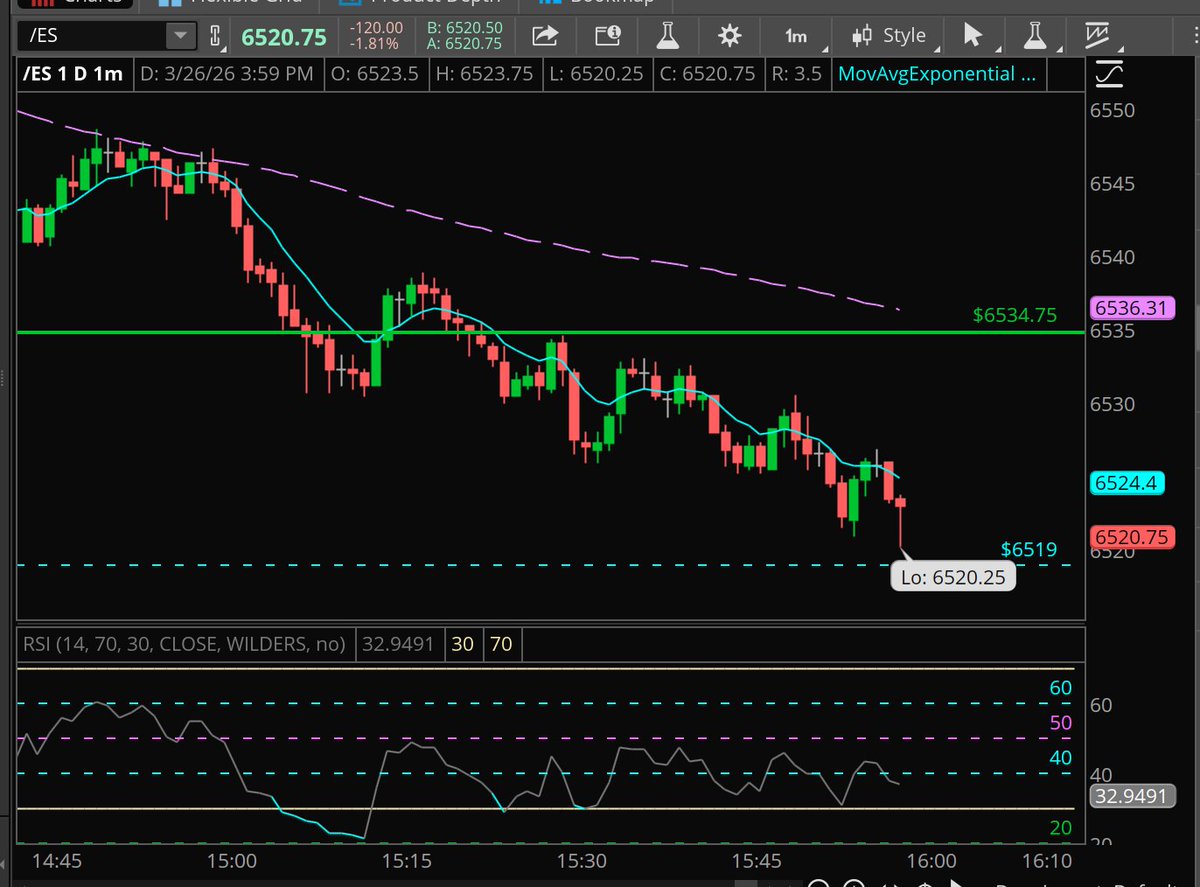Open the Style menu button
The height and width of the screenshot is (887, 1200).
click(889, 36)
